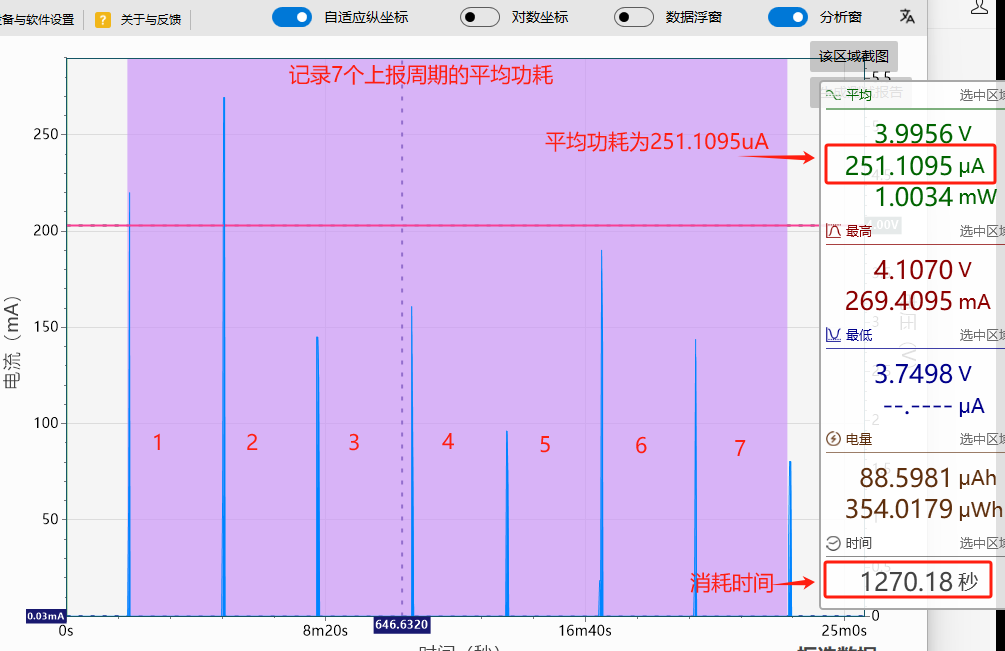
Task: Click the 8m20s time axis label
Action: click(x=326, y=631)
